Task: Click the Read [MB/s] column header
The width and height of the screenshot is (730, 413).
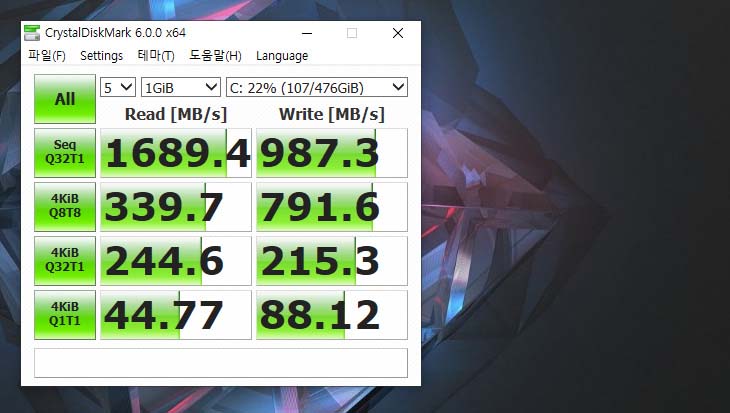Action: [176, 114]
